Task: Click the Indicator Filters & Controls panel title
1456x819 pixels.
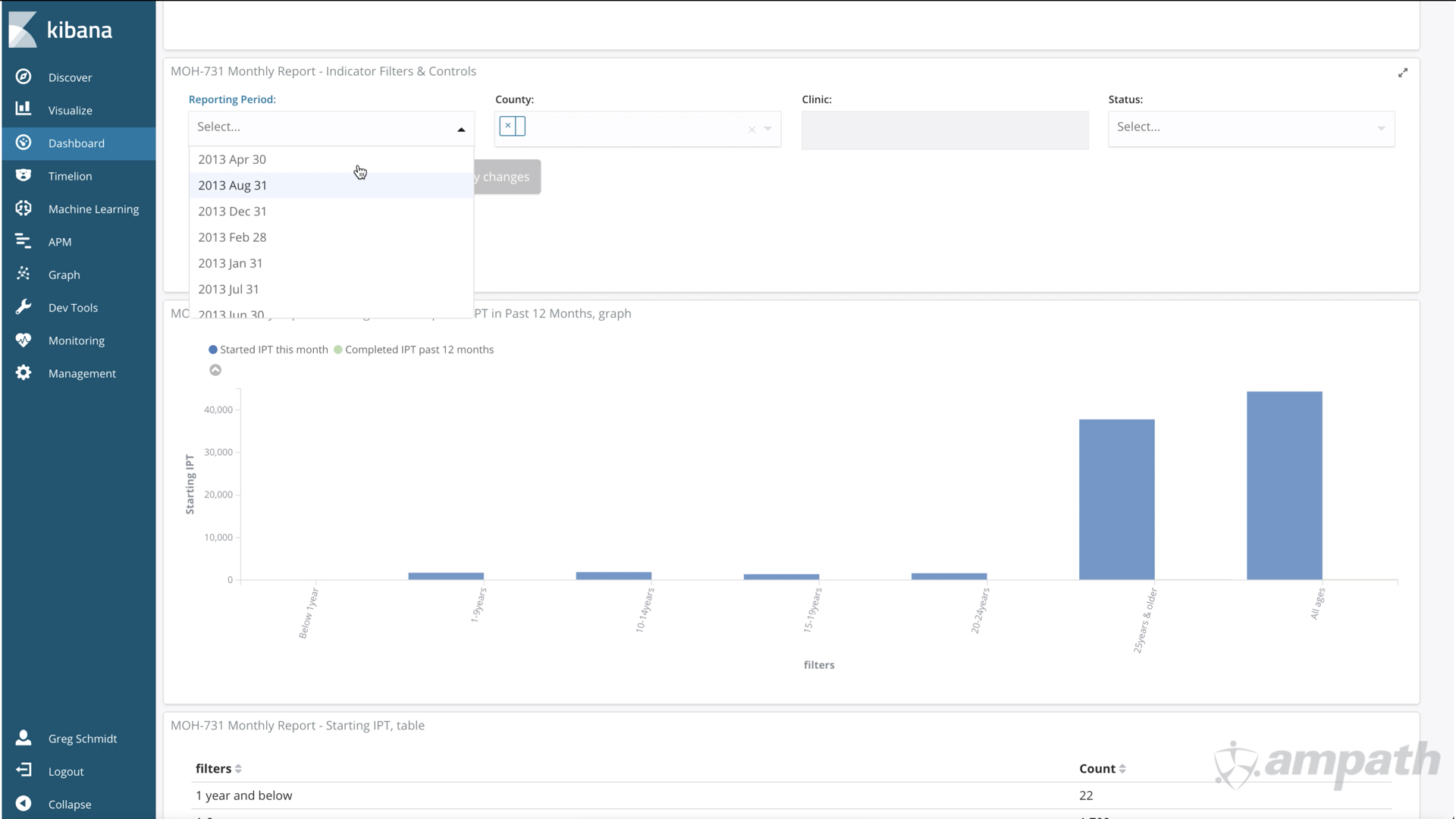Action: tap(323, 71)
